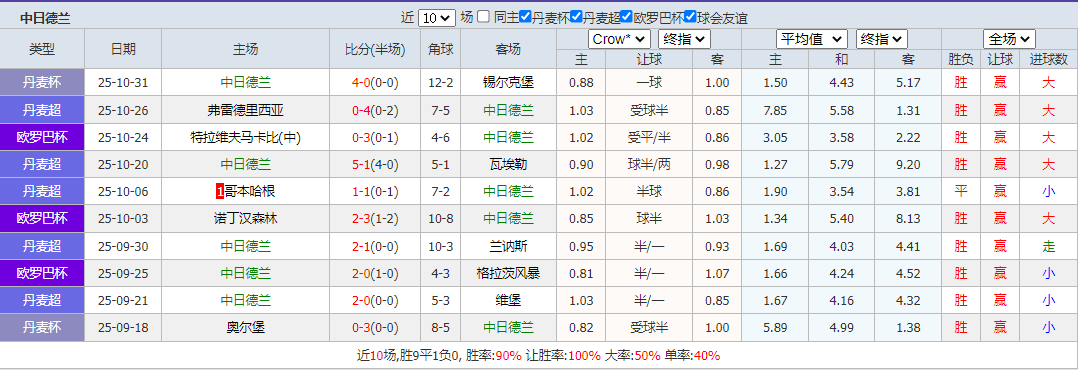Uncheck the 丹麦杯 filter checkbox

pyautogui.click(x=525, y=17)
